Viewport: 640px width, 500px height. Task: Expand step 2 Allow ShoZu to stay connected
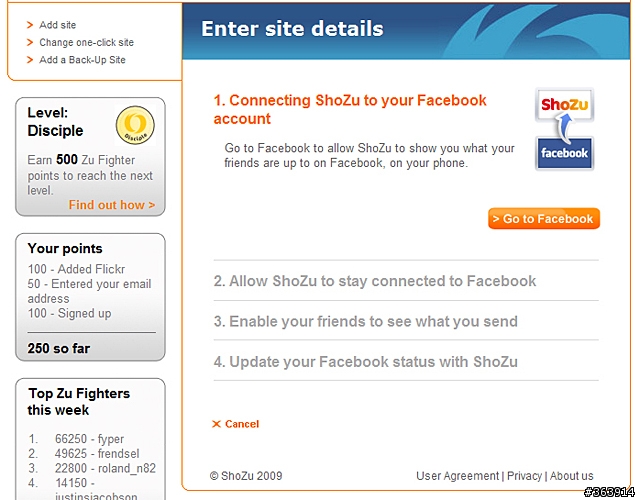pyautogui.click(x=375, y=281)
